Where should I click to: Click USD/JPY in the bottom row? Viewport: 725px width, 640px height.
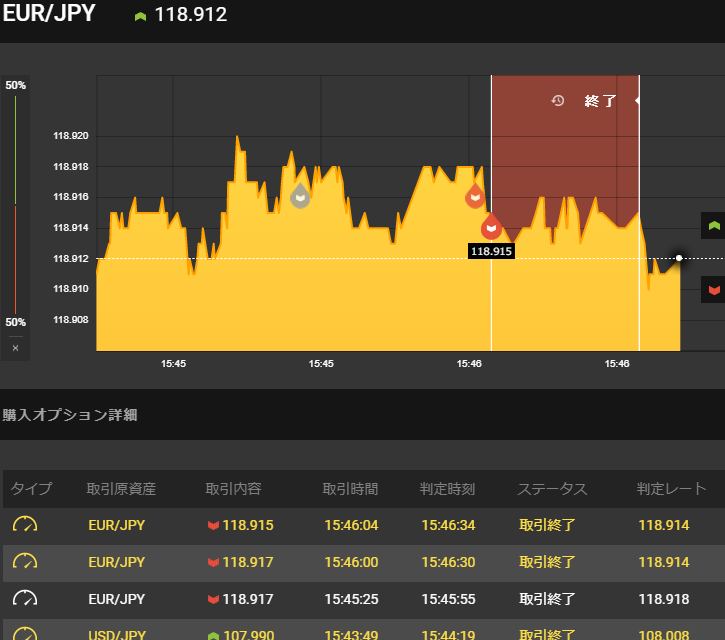coord(117,634)
